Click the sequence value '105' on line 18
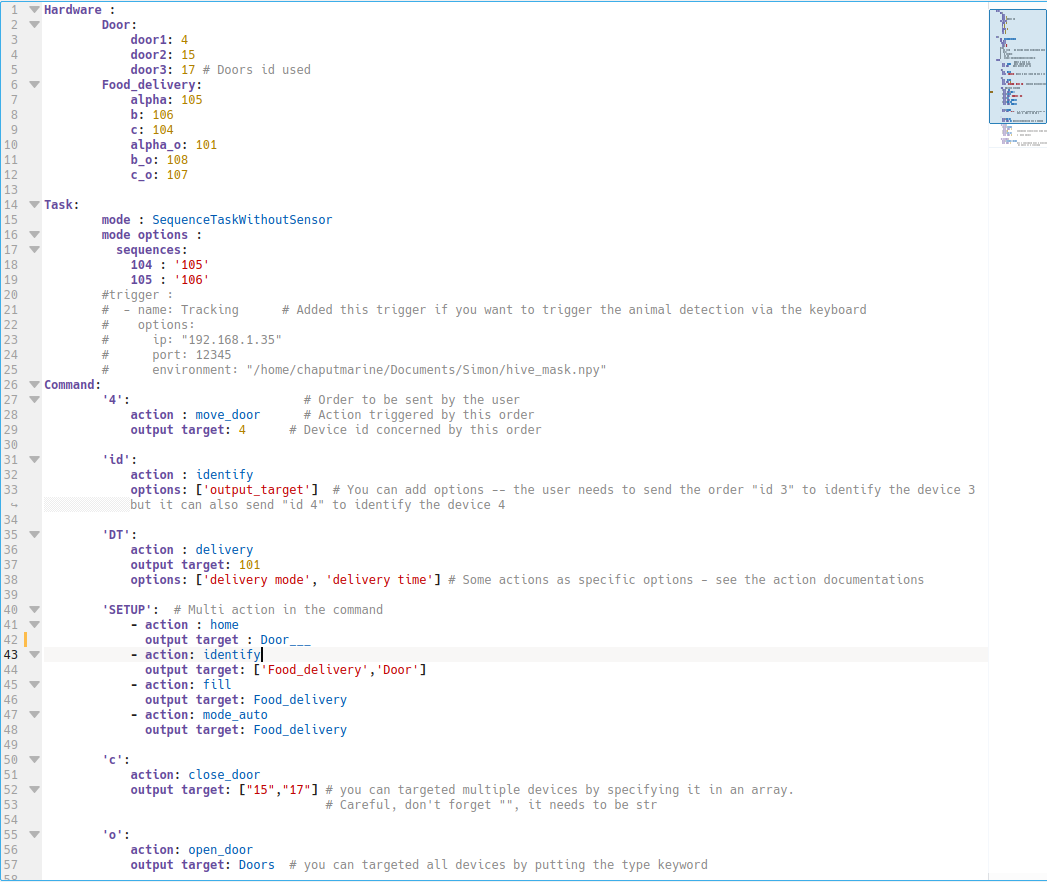 tap(192, 265)
